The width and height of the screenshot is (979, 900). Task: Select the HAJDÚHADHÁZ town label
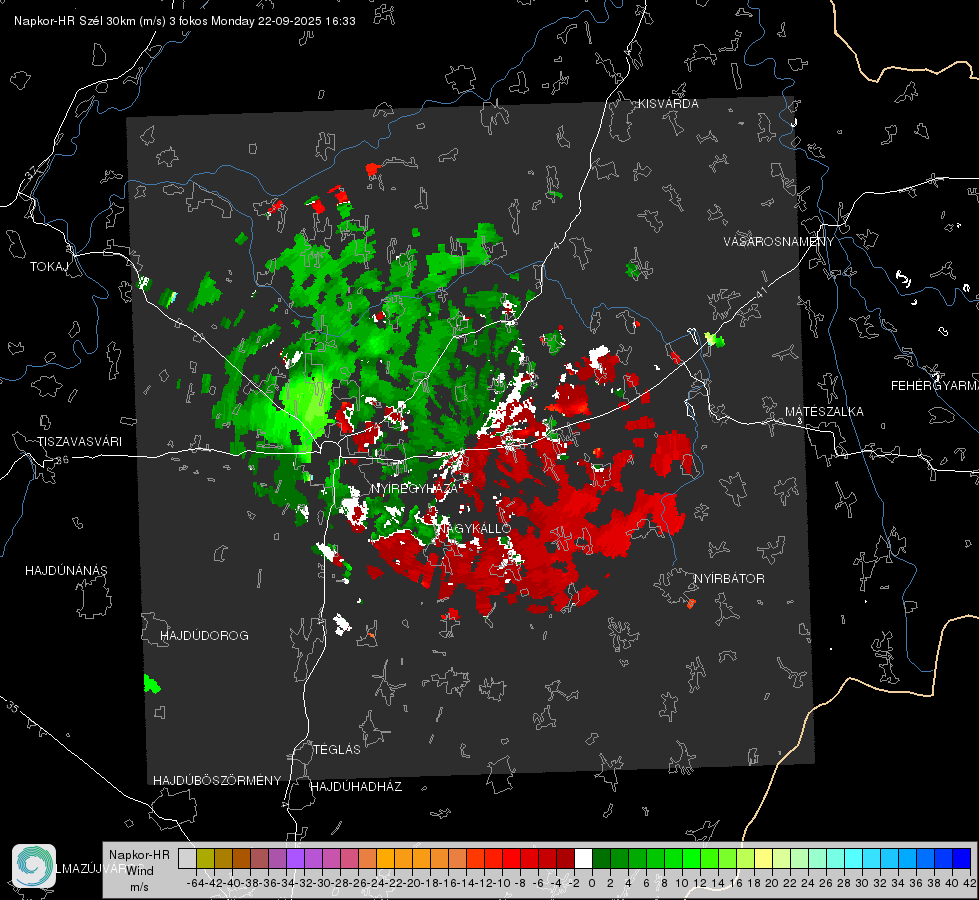click(356, 787)
